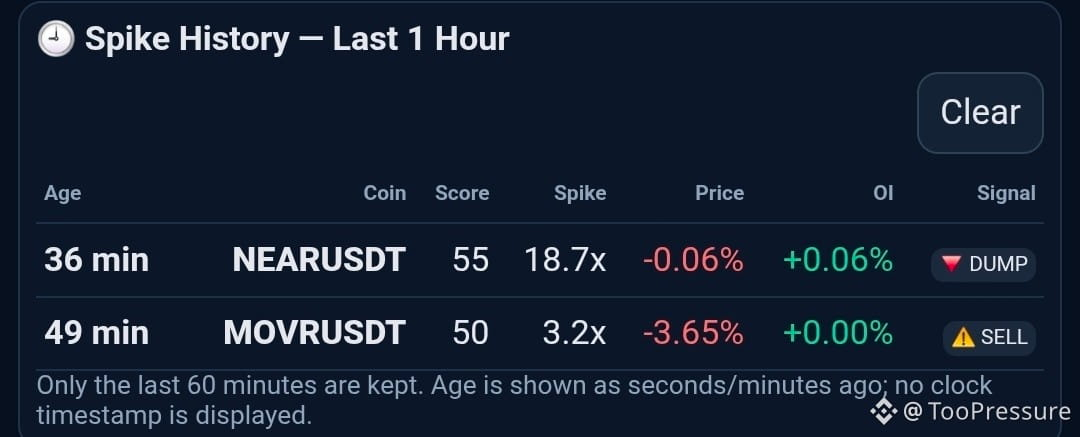
Task: Sort by the Spike column header
Action: [x=580, y=194]
